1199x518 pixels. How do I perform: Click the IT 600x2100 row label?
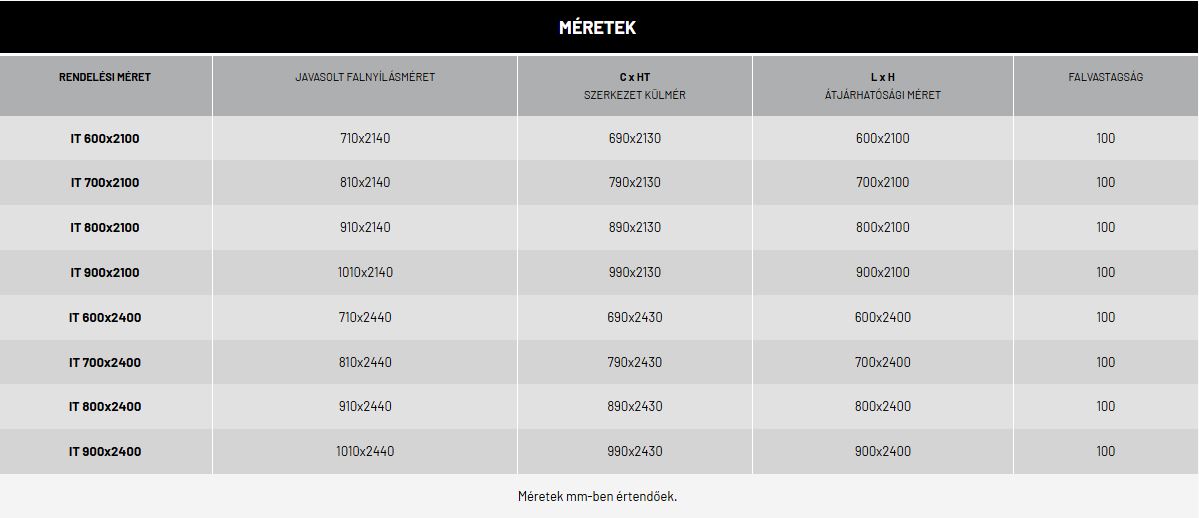pyautogui.click(x=106, y=138)
